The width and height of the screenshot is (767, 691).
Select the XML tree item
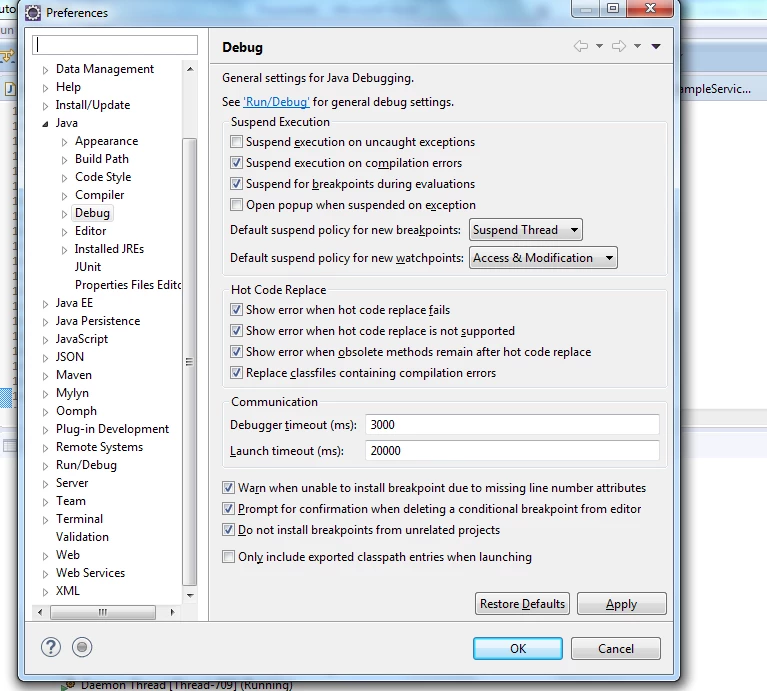click(68, 591)
